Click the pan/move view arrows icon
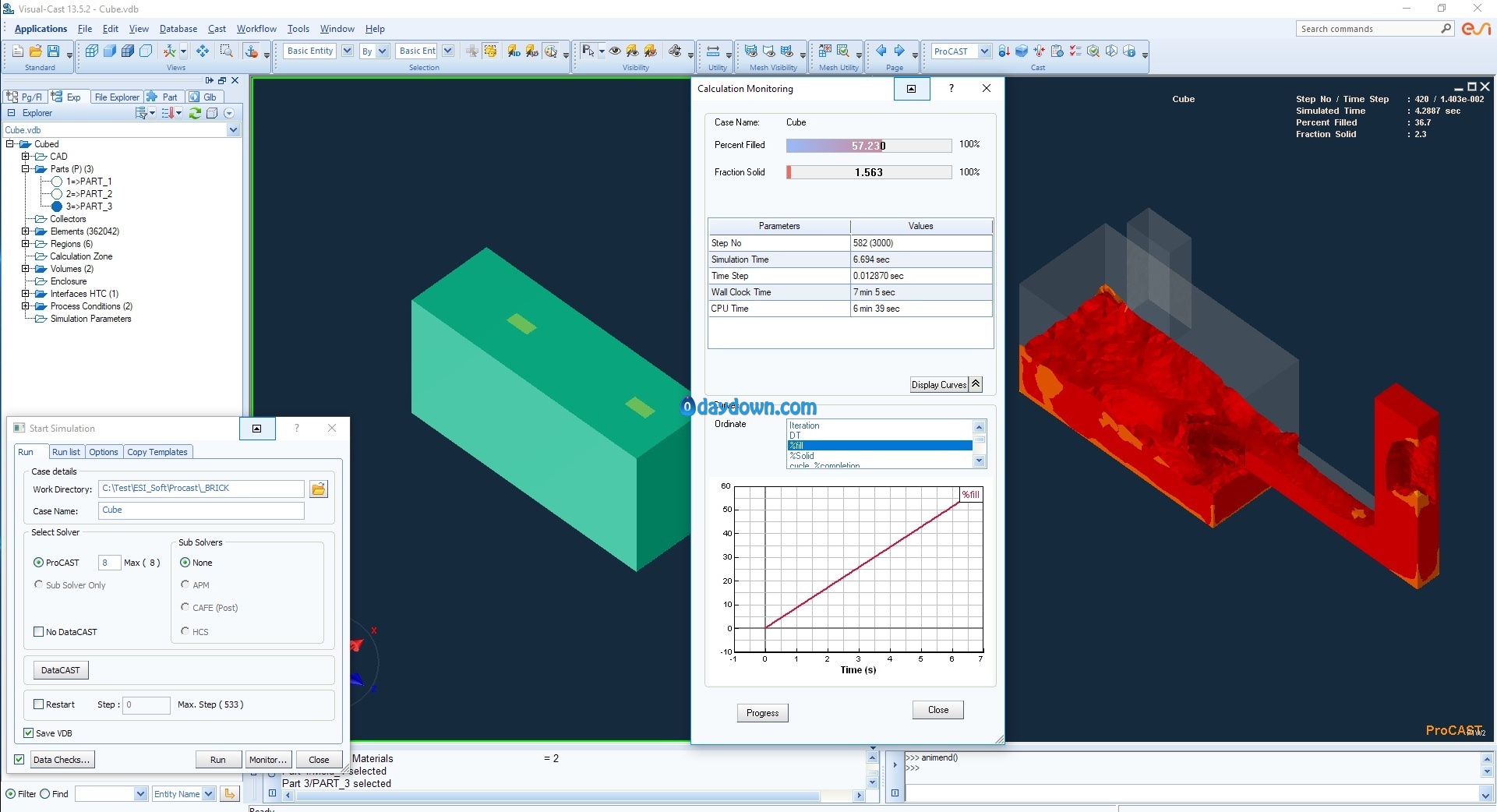Screen dimensions: 1497x812 203,51
